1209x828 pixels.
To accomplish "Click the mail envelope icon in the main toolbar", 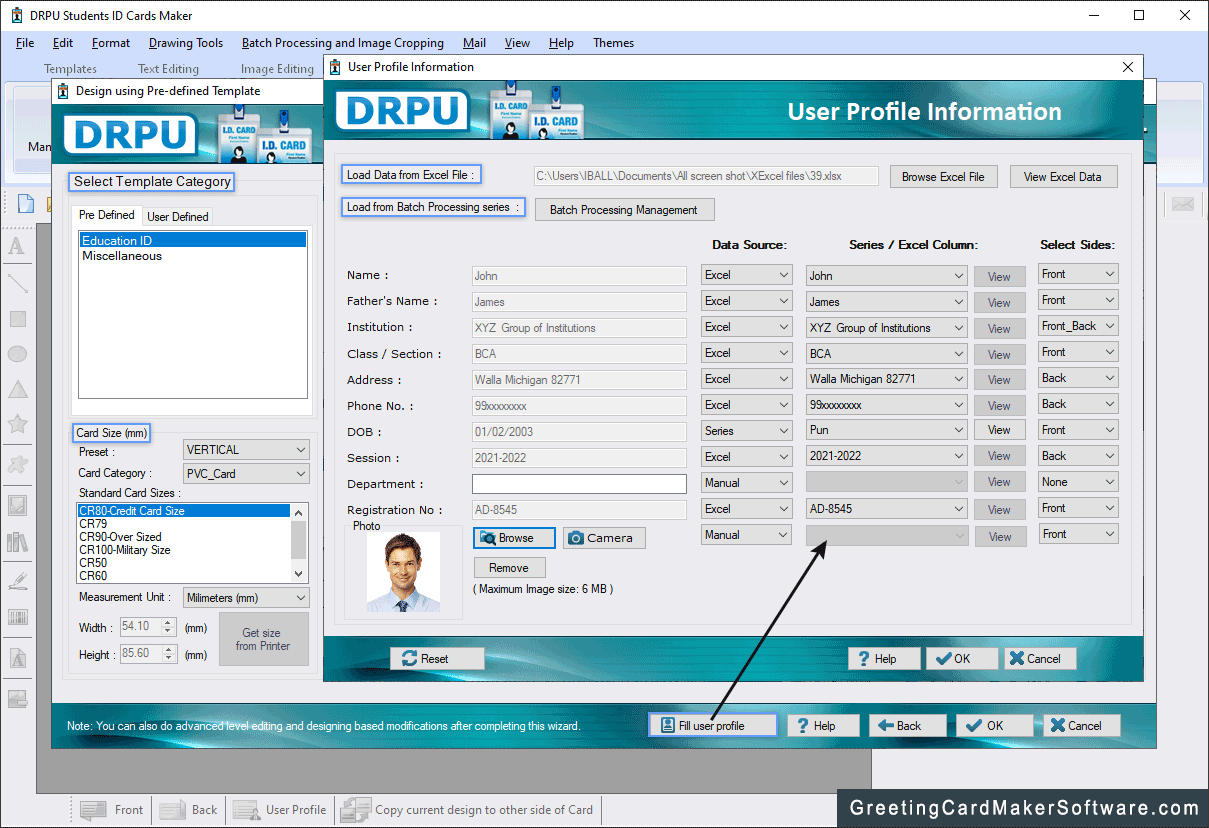I will (x=1183, y=204).
